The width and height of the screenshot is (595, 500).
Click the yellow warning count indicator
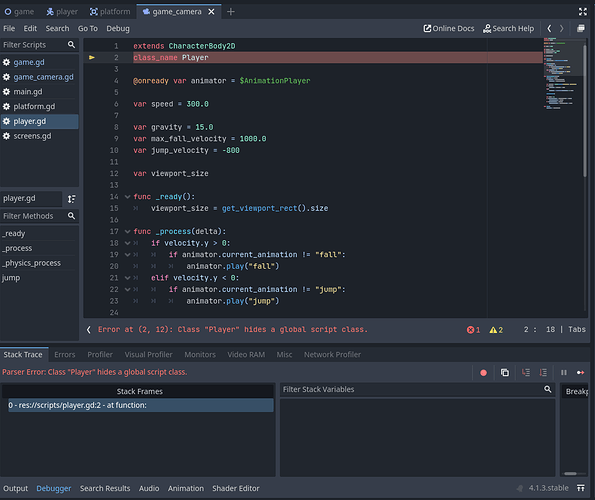click(x=496, y=330)
